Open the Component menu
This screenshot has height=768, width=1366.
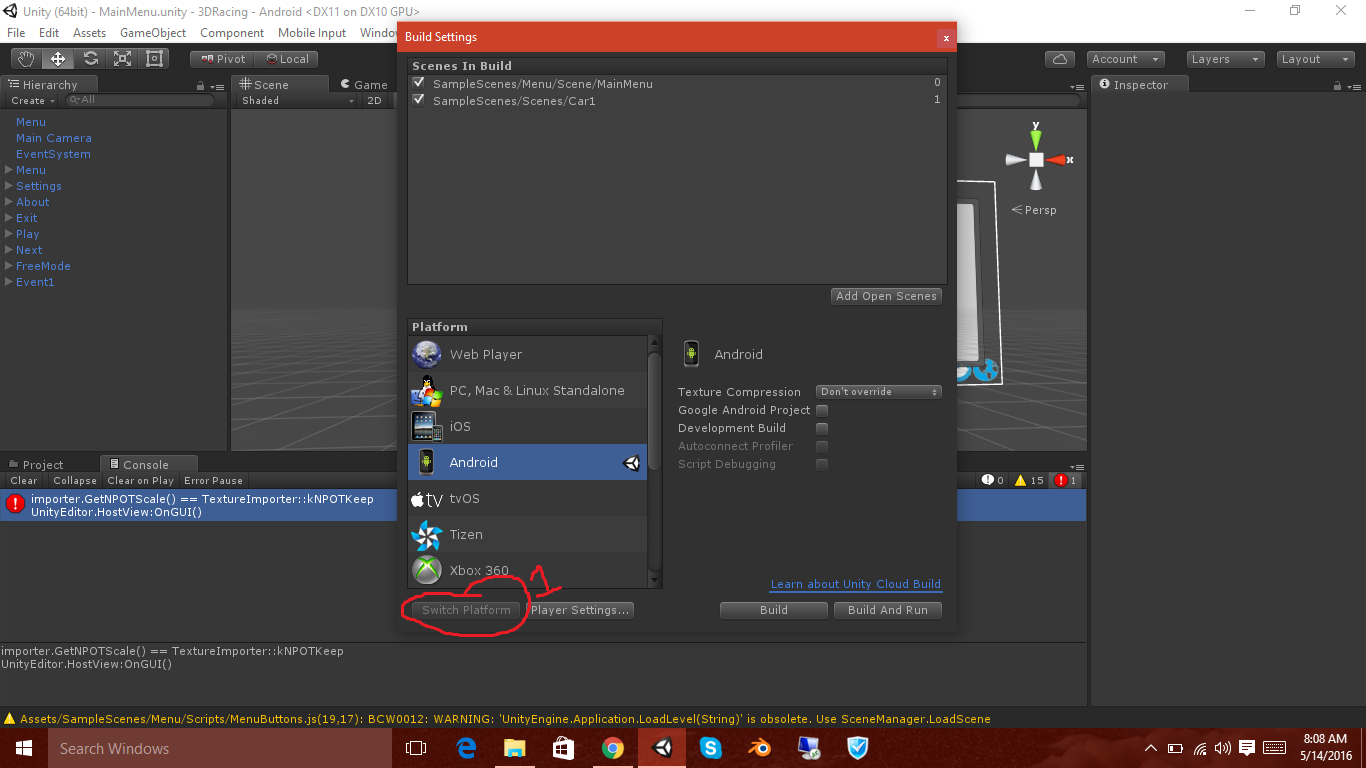point(232,33)
